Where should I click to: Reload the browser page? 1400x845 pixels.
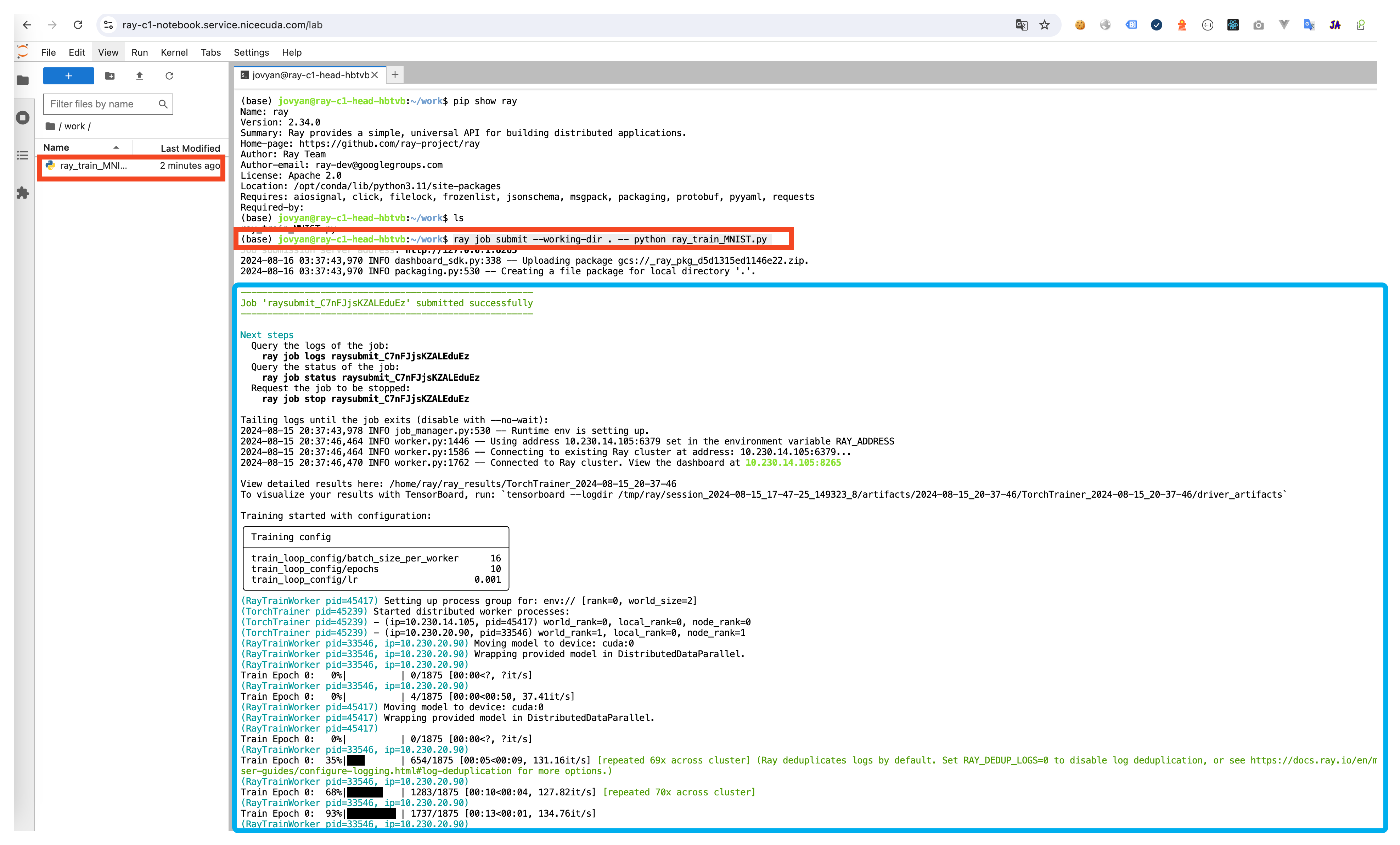tap(78, 25)
